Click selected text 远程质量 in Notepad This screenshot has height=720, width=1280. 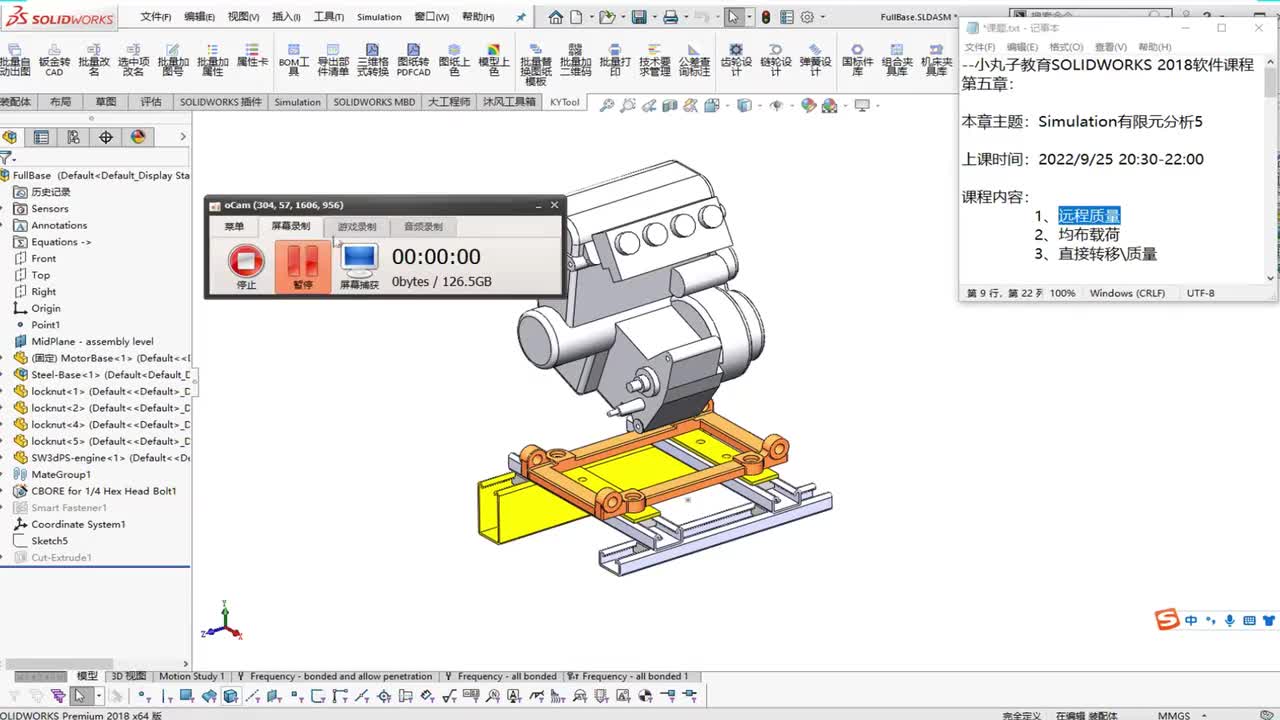coord(1089,216)
